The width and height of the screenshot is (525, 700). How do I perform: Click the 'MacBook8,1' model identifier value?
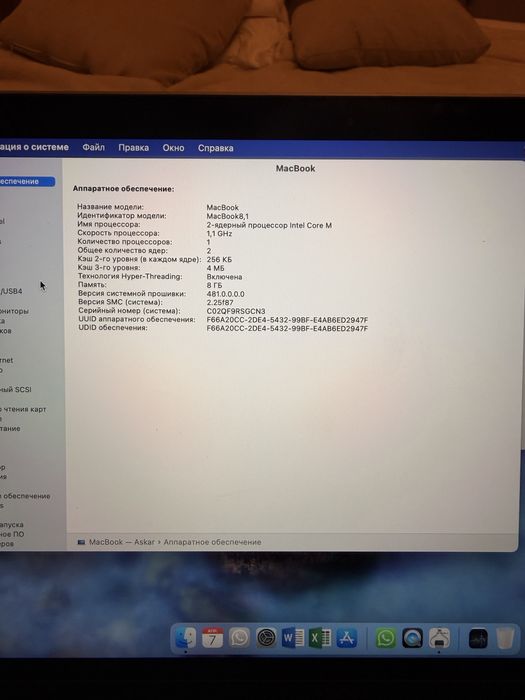pos(228,216)
